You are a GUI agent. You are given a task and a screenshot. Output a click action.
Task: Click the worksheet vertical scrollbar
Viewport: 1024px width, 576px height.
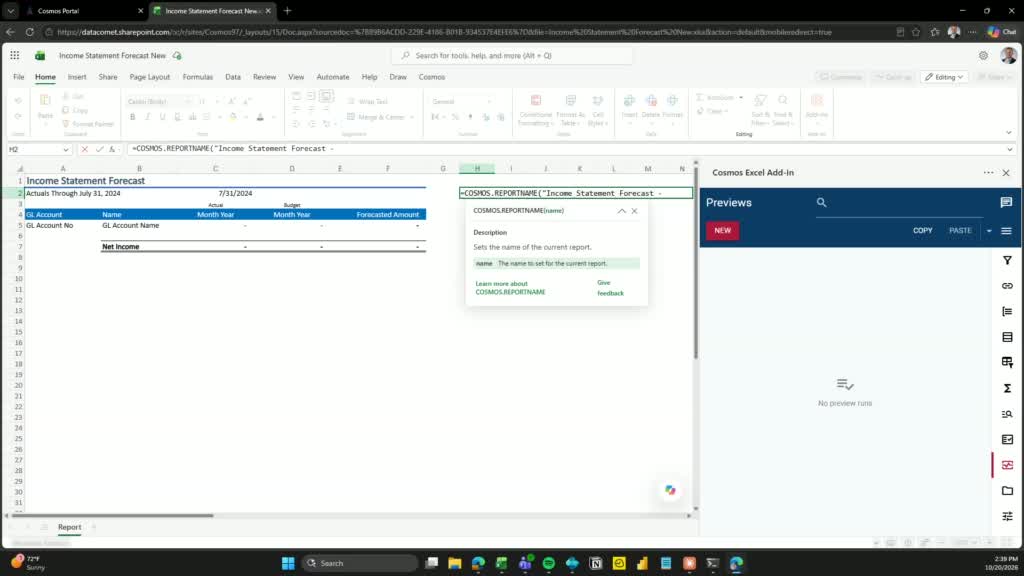(x=696, y=261)
